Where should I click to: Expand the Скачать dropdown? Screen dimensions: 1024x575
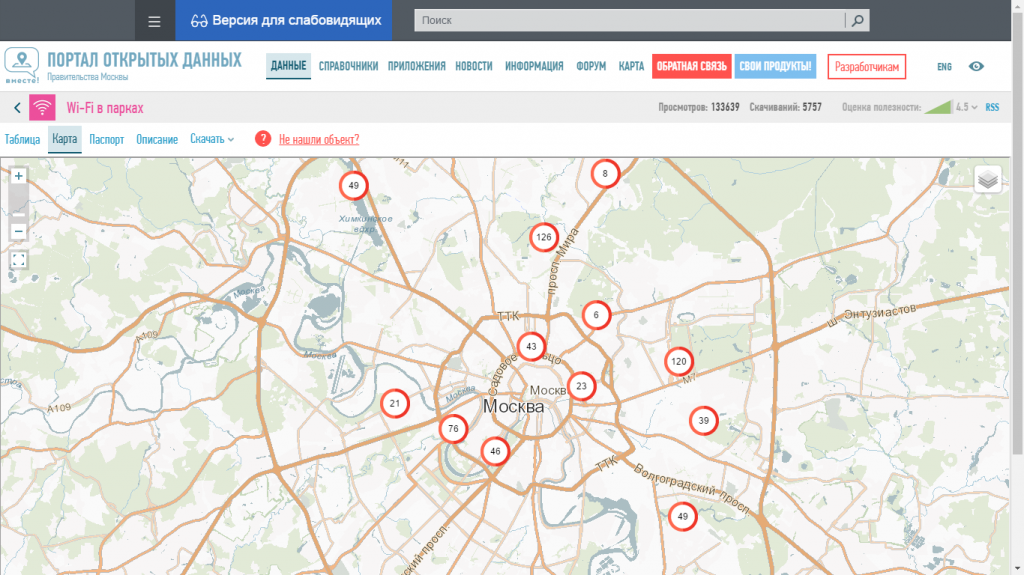(212, 139)
